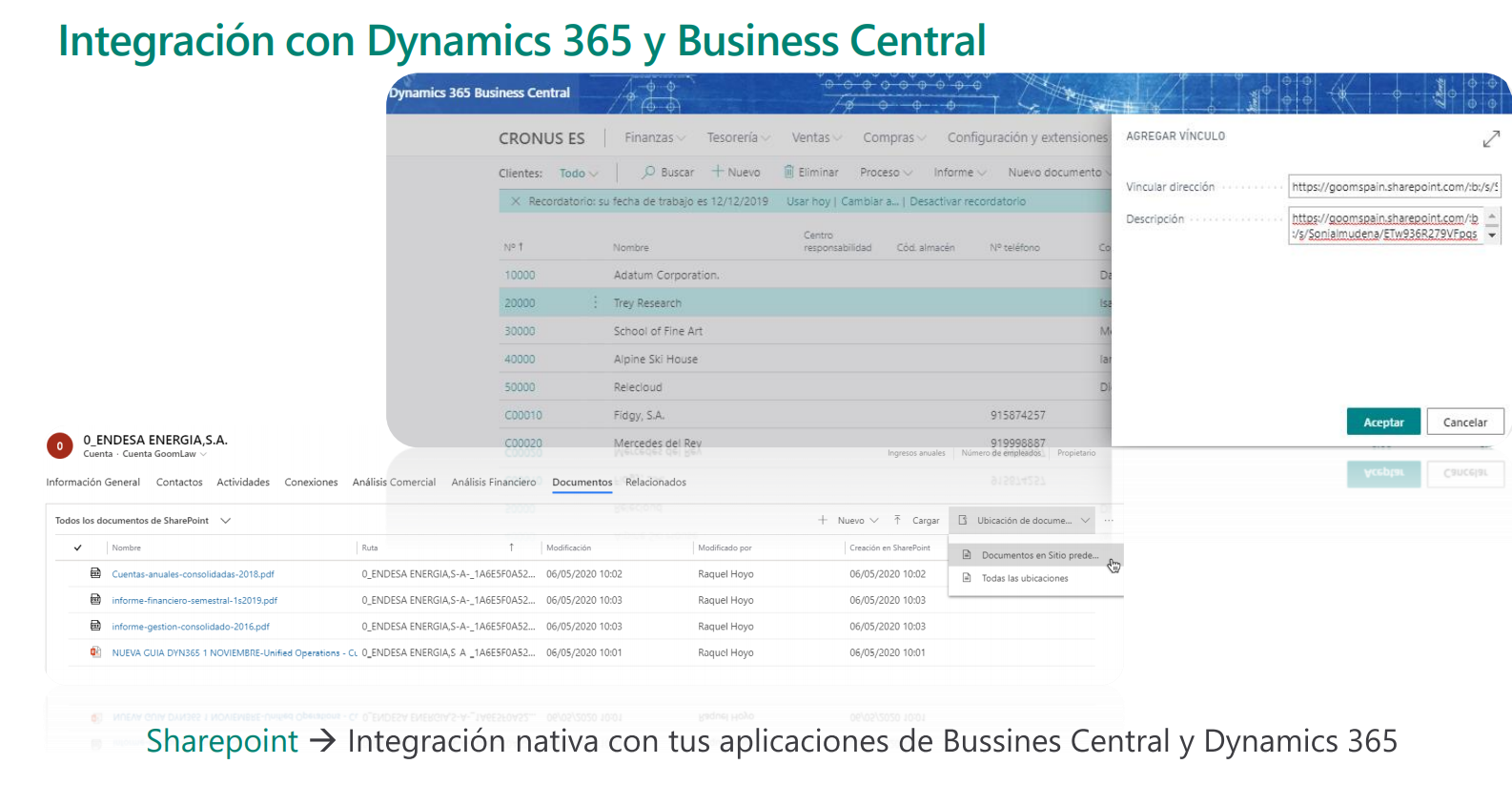Open the NUEVA GUIA DYN365 file link

coord(235,653)
